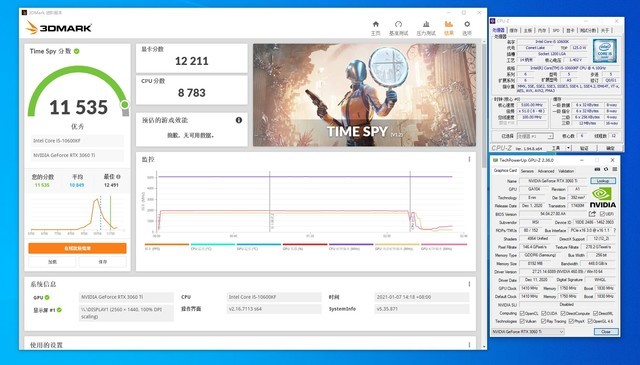
Task: Click the Close button in GPU-Z
Action: click(x=606, y=332)
